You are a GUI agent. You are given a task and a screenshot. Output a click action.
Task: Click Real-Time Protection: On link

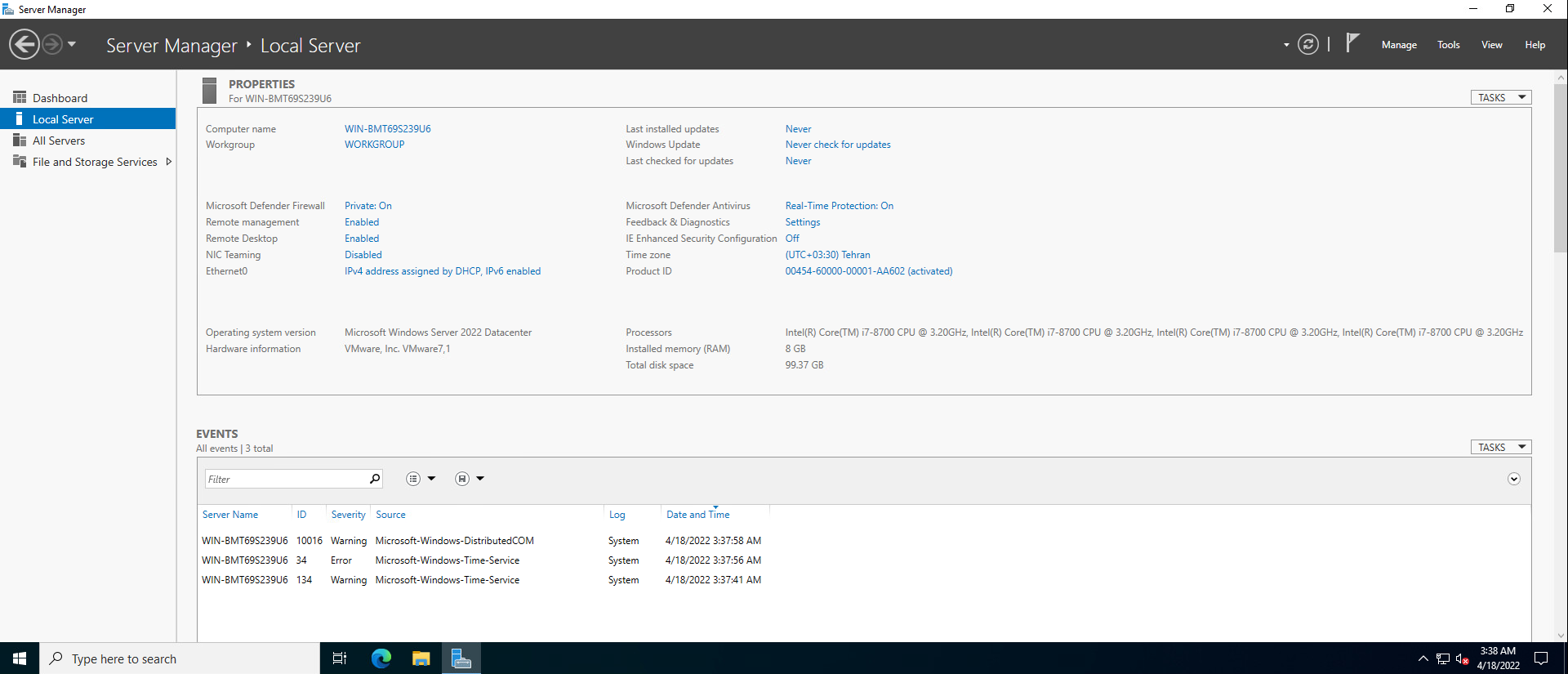(840, 206)
